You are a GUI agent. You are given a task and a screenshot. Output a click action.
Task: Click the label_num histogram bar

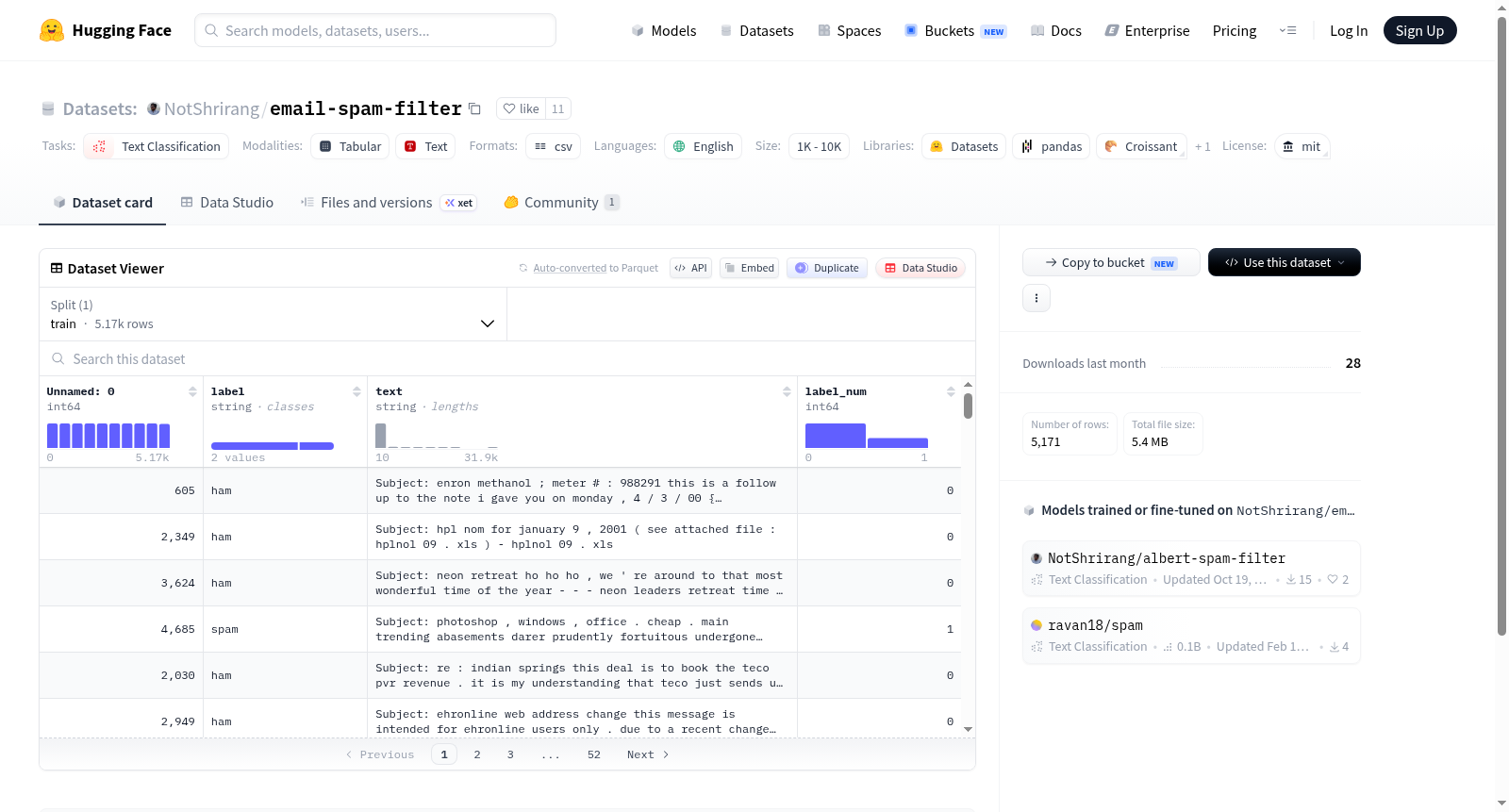tap(867, 436)
